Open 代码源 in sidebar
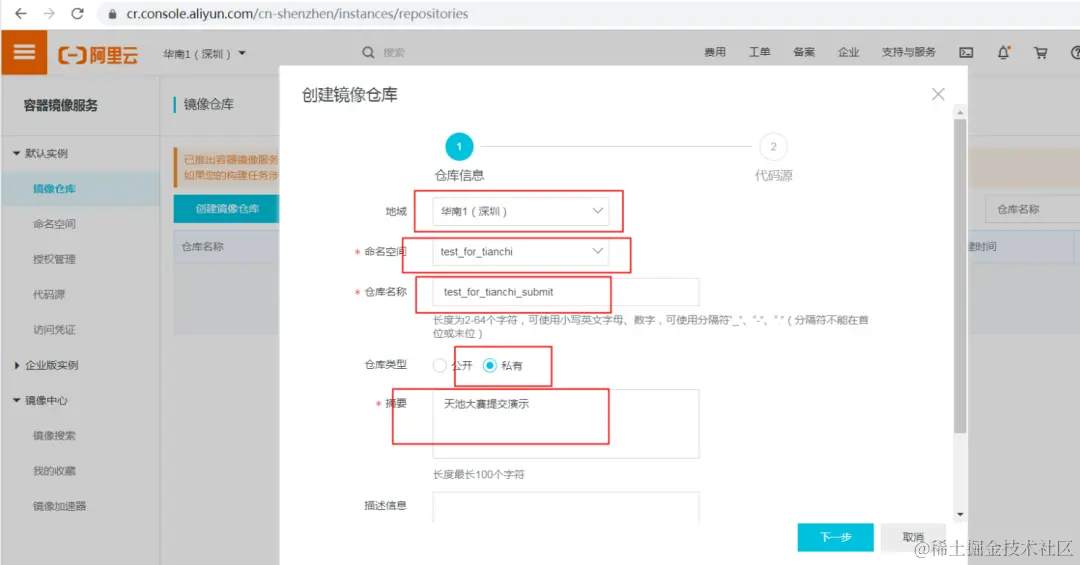The width and height of the screenshot is (1080, 565). pyautogui.click(x=49, y=294)
